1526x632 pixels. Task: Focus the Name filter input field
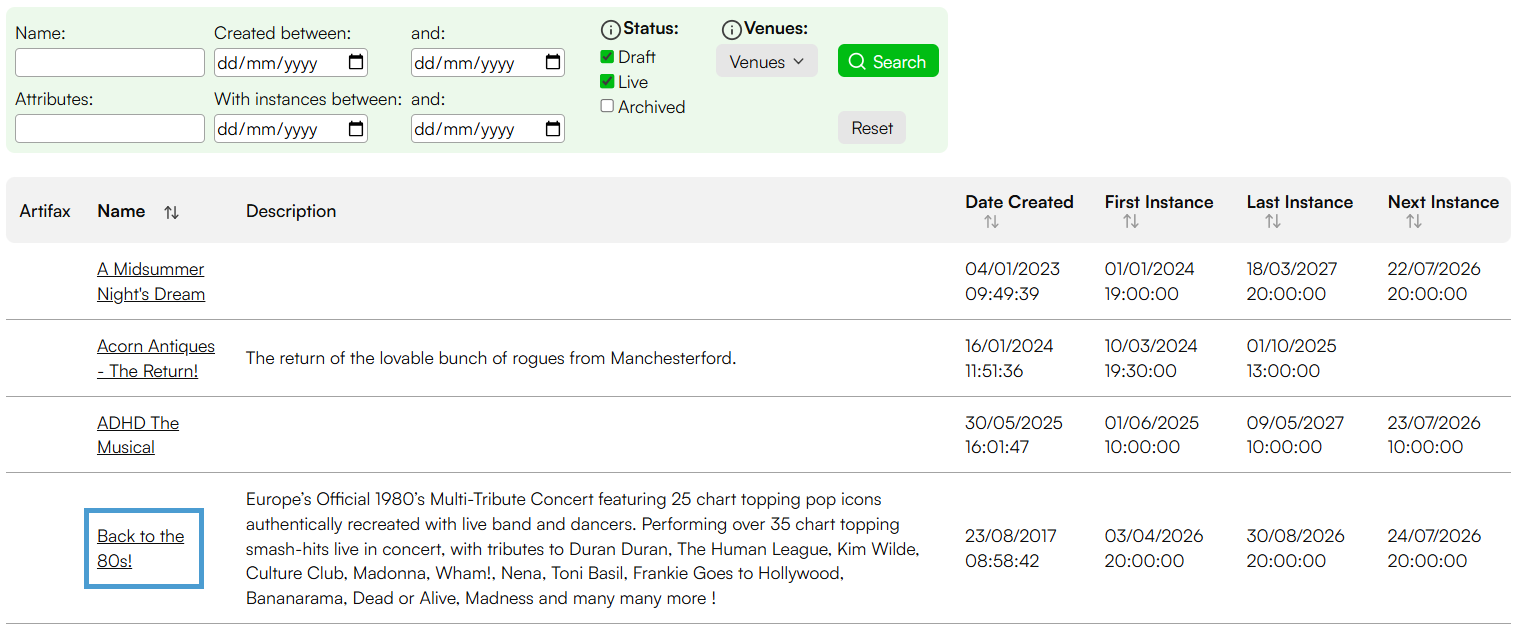coord(110,63)
